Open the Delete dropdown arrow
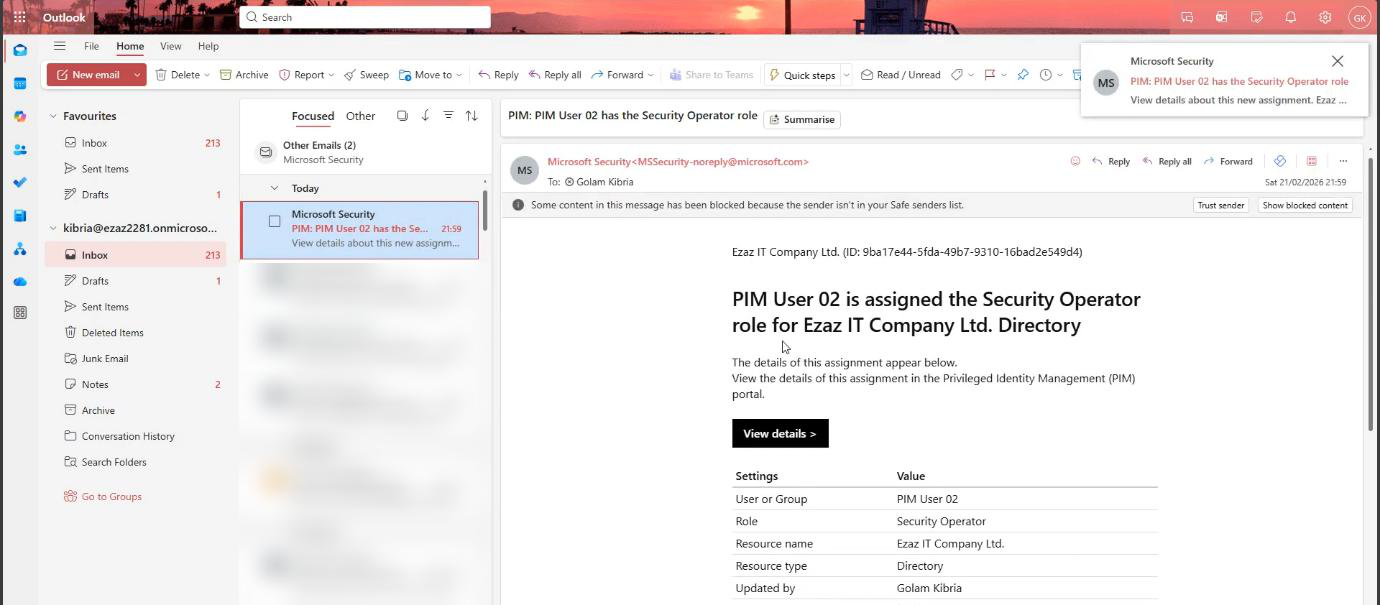The image size is (1380, 605). point(207,75)
